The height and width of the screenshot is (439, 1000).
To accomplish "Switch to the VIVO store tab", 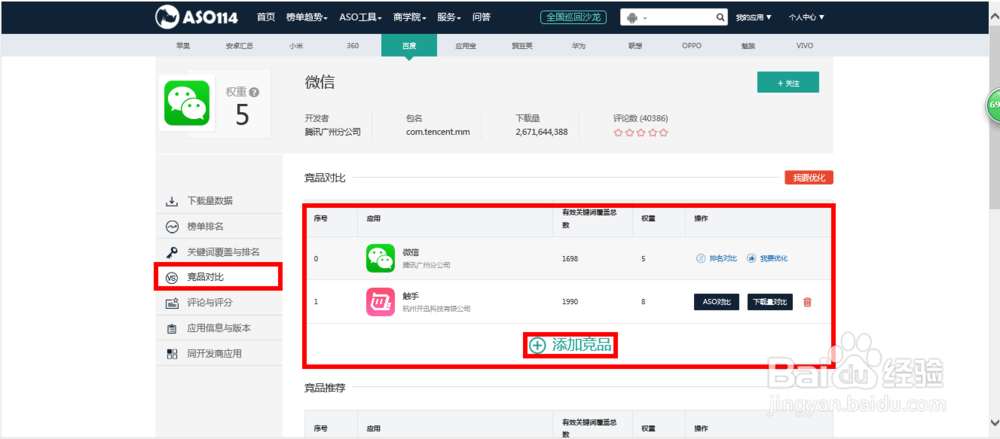I will 804,46.
